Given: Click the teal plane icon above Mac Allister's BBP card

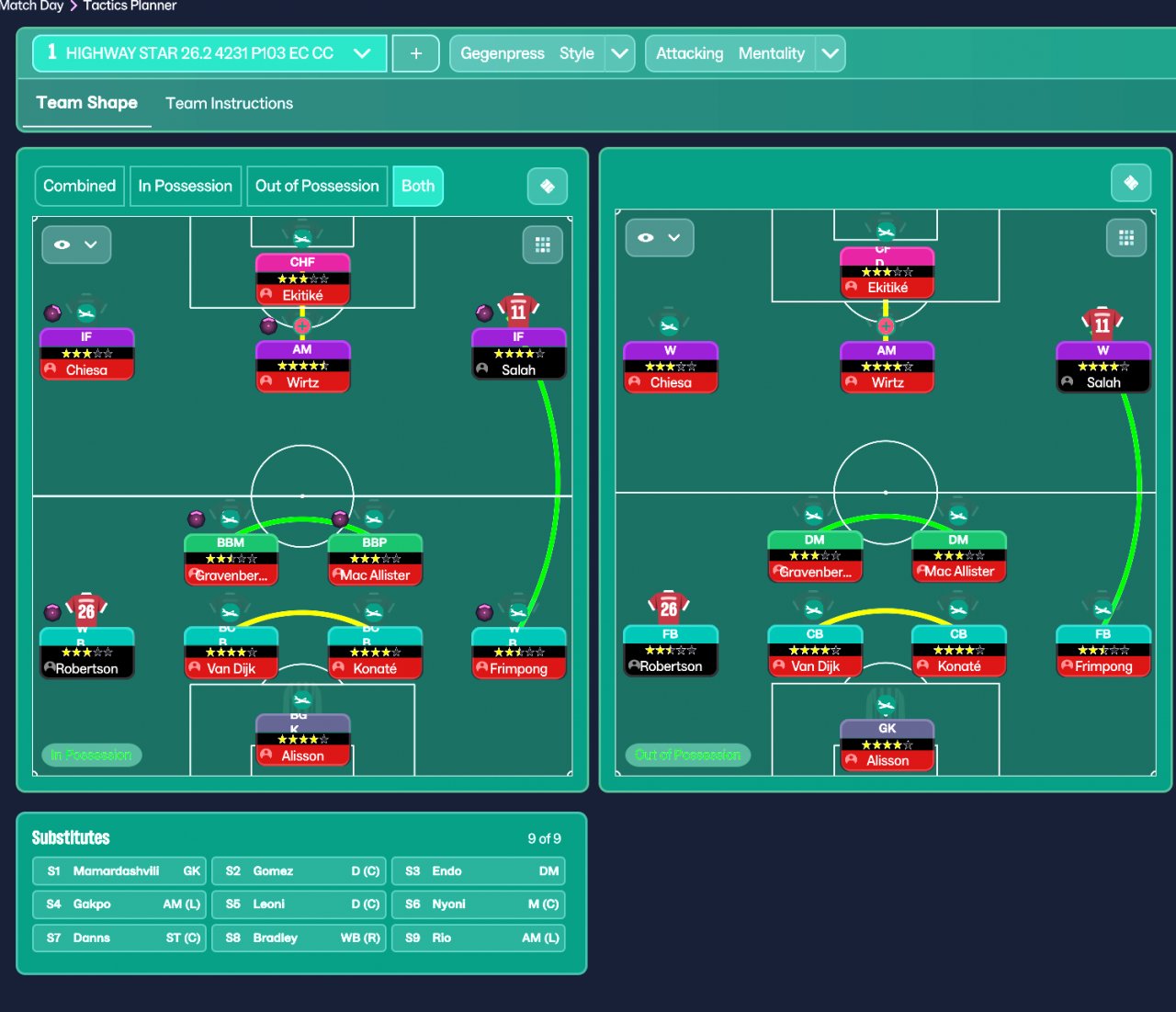Looking at the screenshot, I should point(374,518).
